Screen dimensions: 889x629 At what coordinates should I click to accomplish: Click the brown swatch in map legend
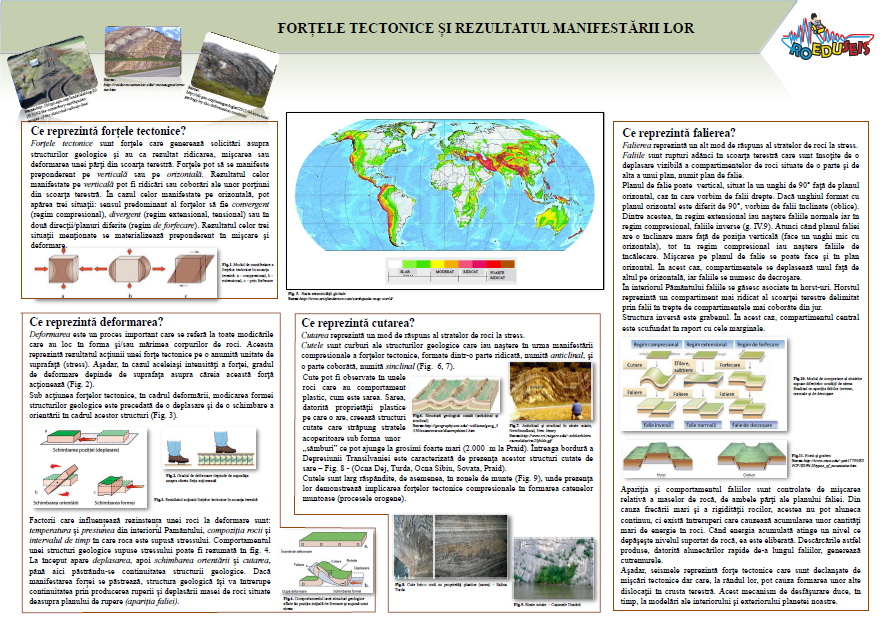coord(507,264)
